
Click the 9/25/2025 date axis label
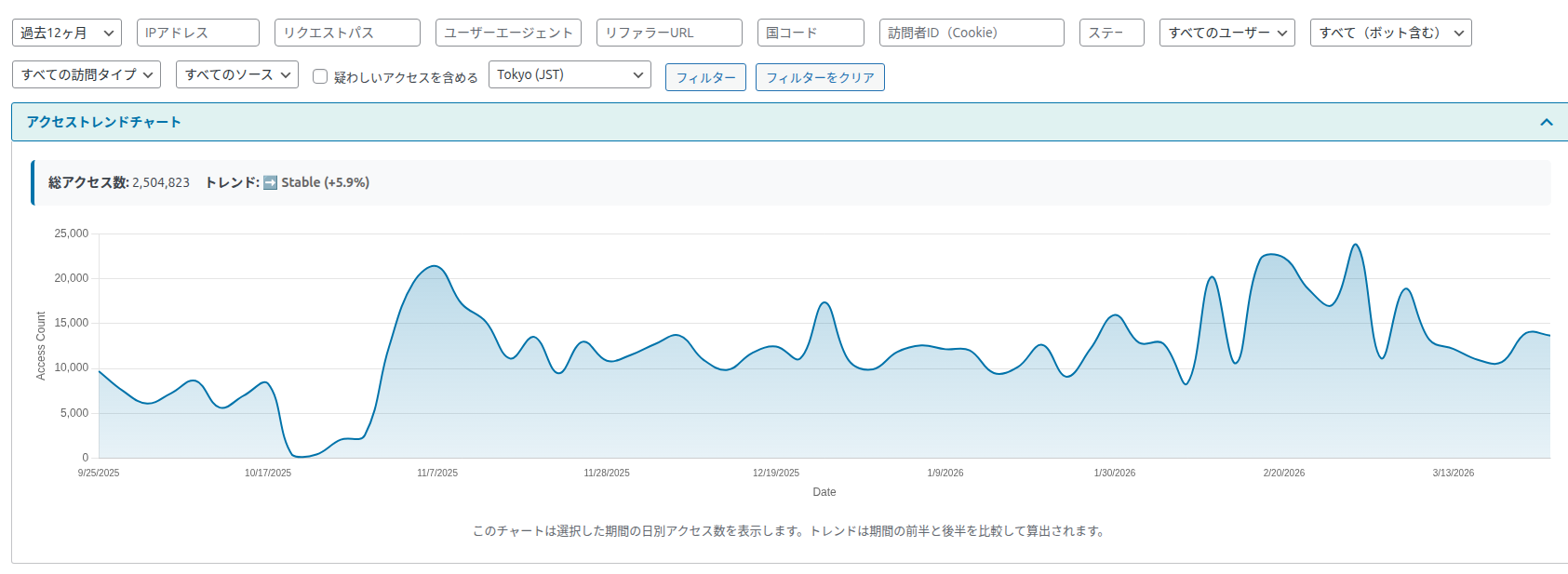[99, 473]
